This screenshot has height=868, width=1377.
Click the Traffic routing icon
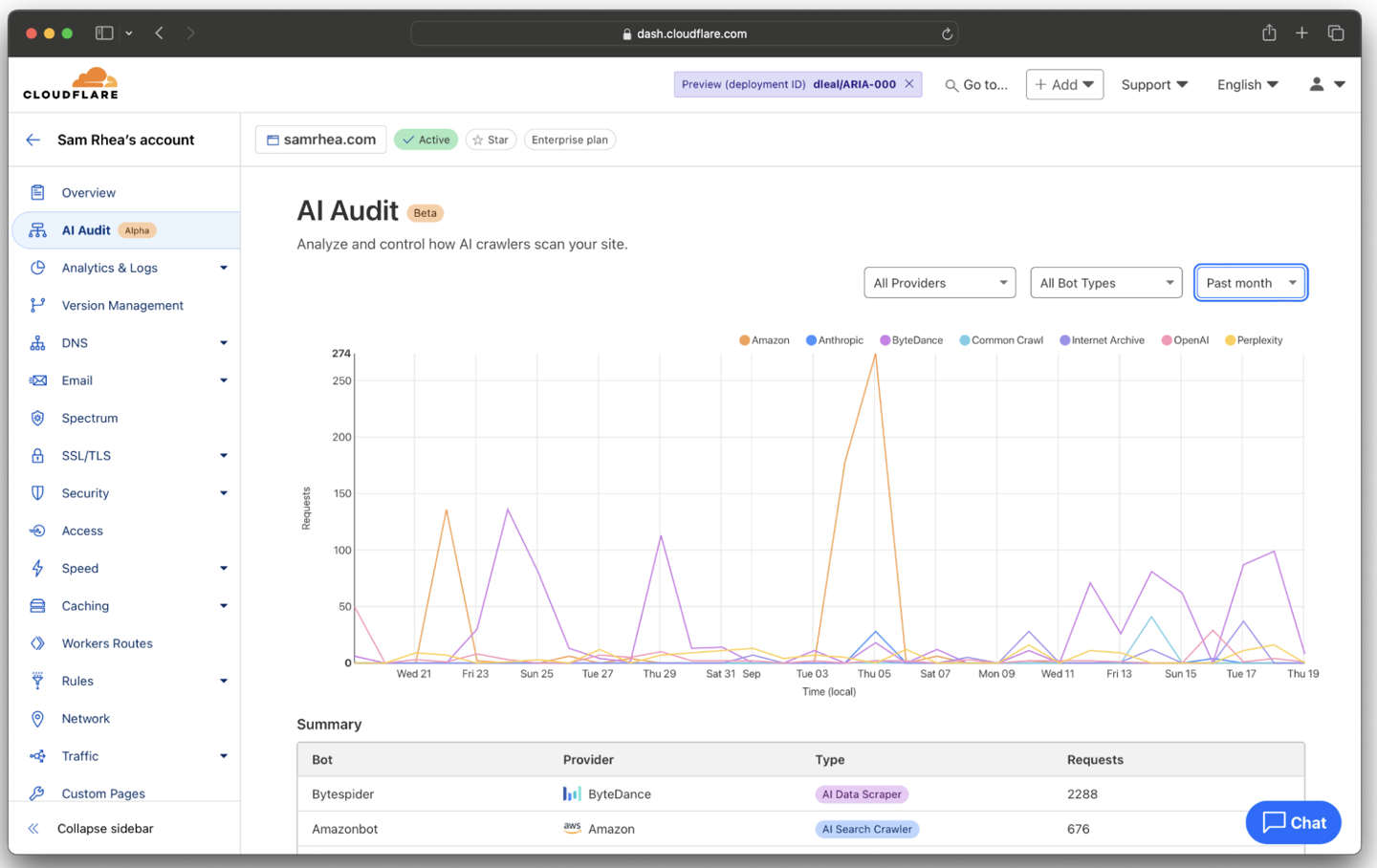point(37,756)
